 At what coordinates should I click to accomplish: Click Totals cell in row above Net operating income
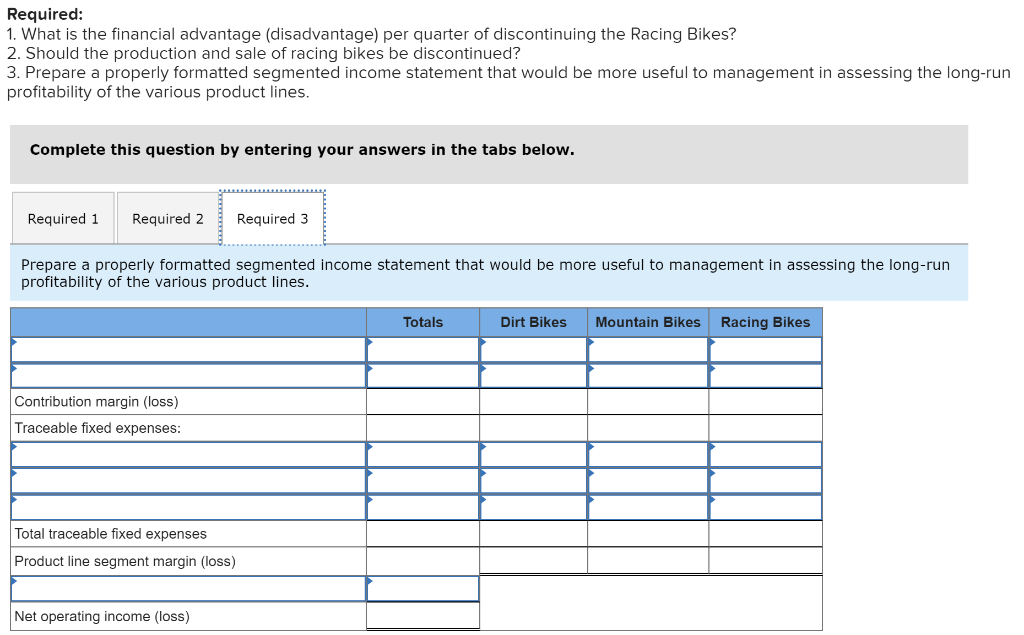pos(422,588)
